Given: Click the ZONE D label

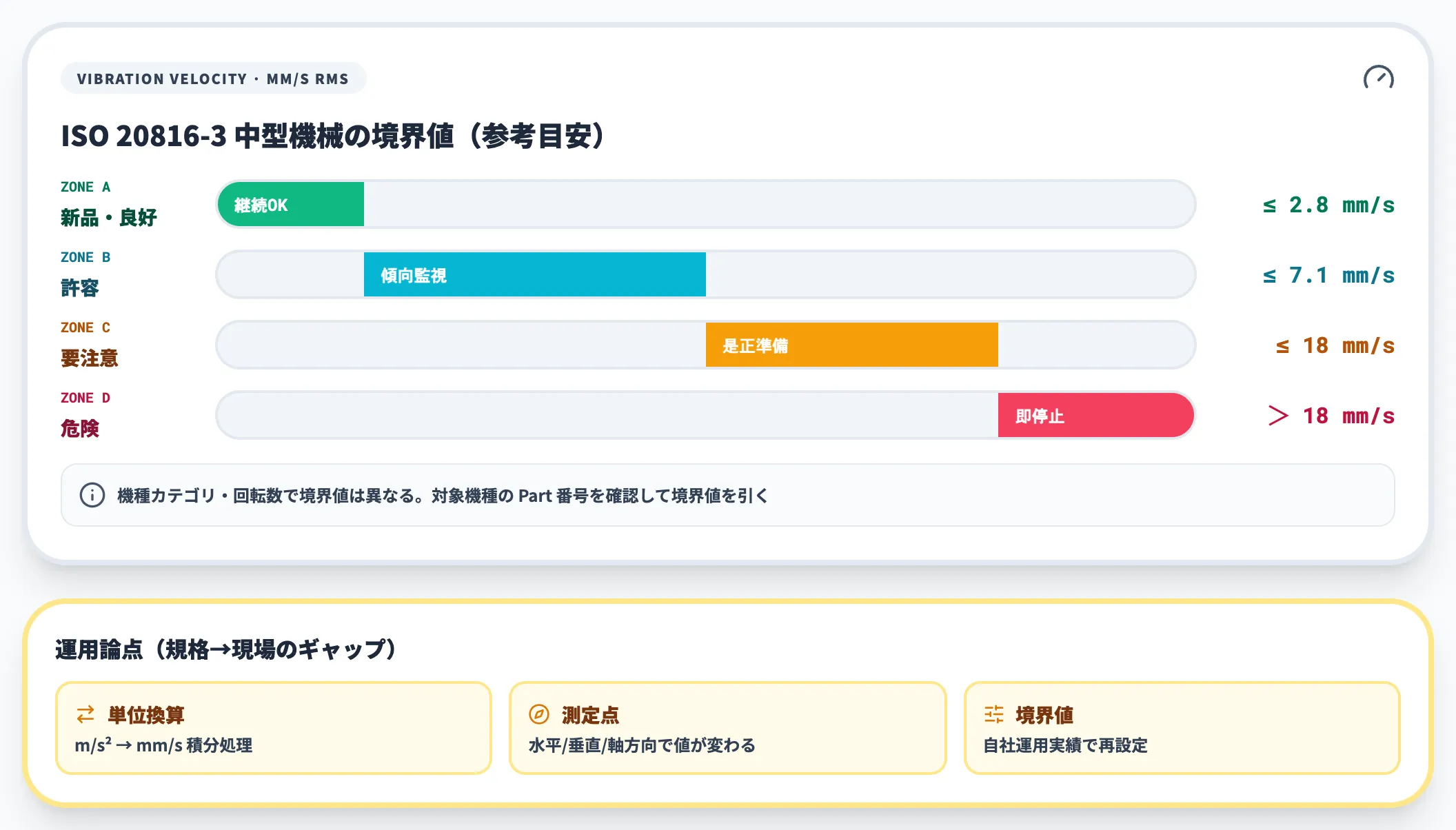Looking at the screenshot, I should coord(85,398).
